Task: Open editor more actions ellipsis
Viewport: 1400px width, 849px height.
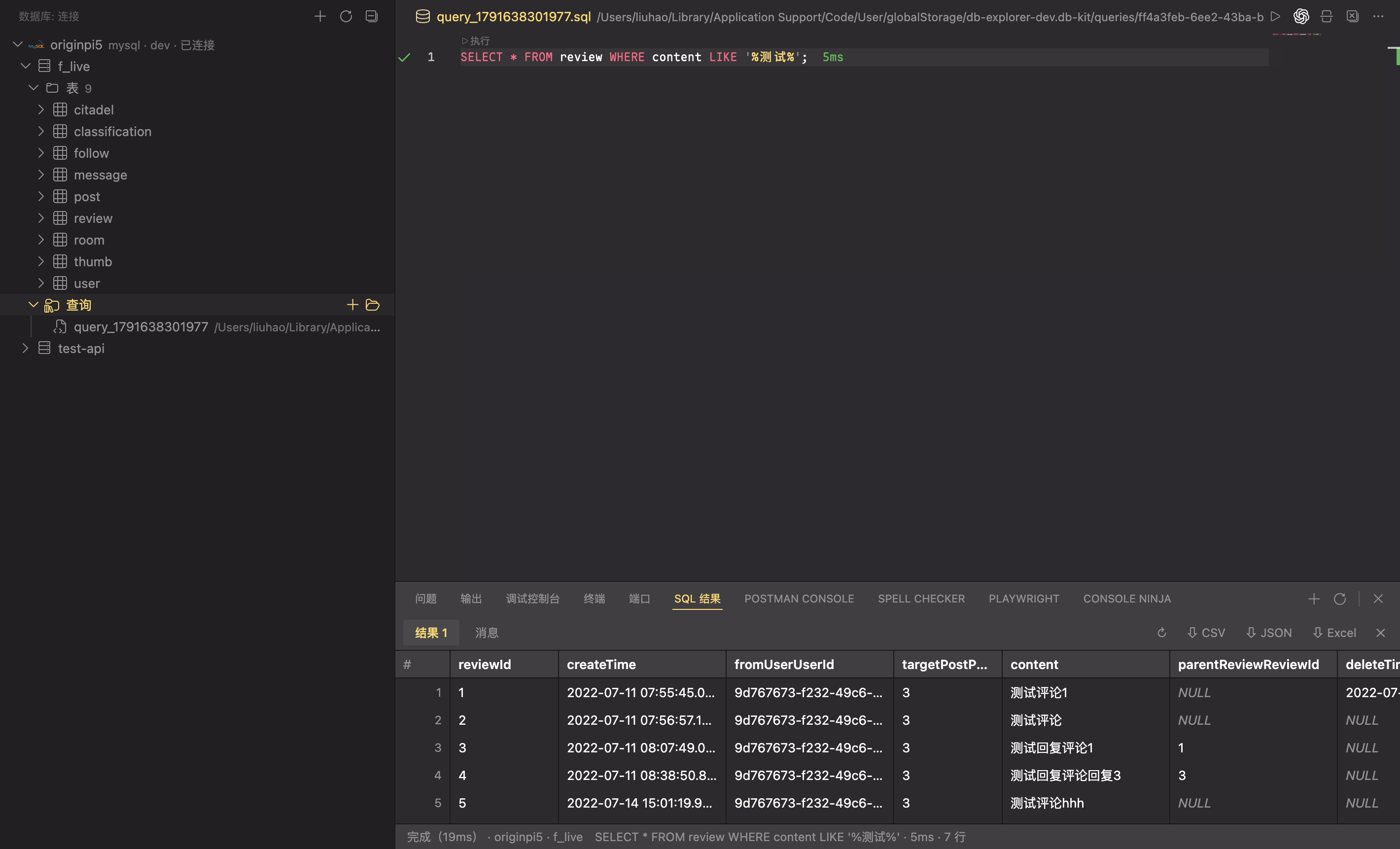Action: click(x=1378, y=16)
